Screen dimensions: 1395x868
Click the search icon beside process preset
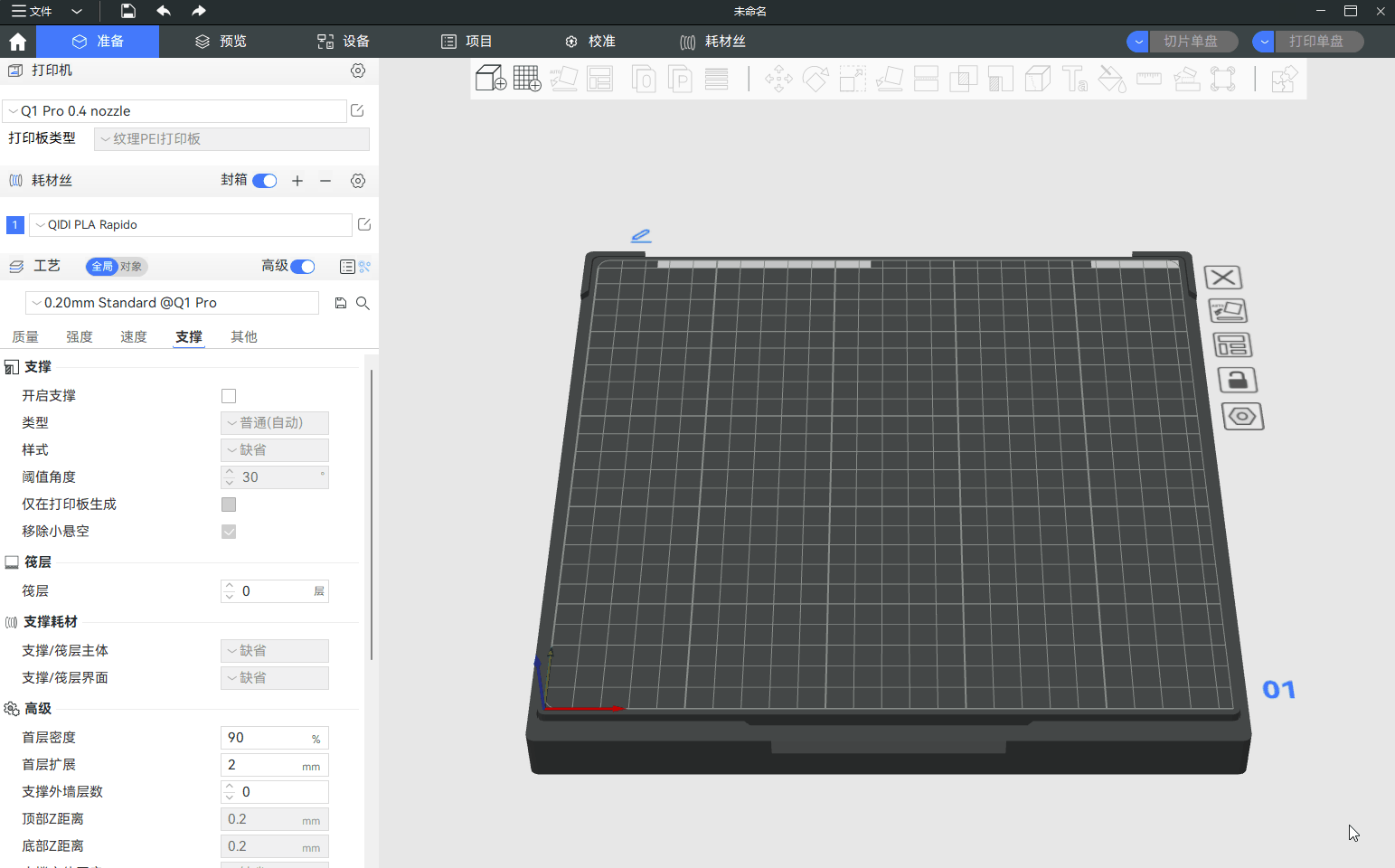coord(363,304)
